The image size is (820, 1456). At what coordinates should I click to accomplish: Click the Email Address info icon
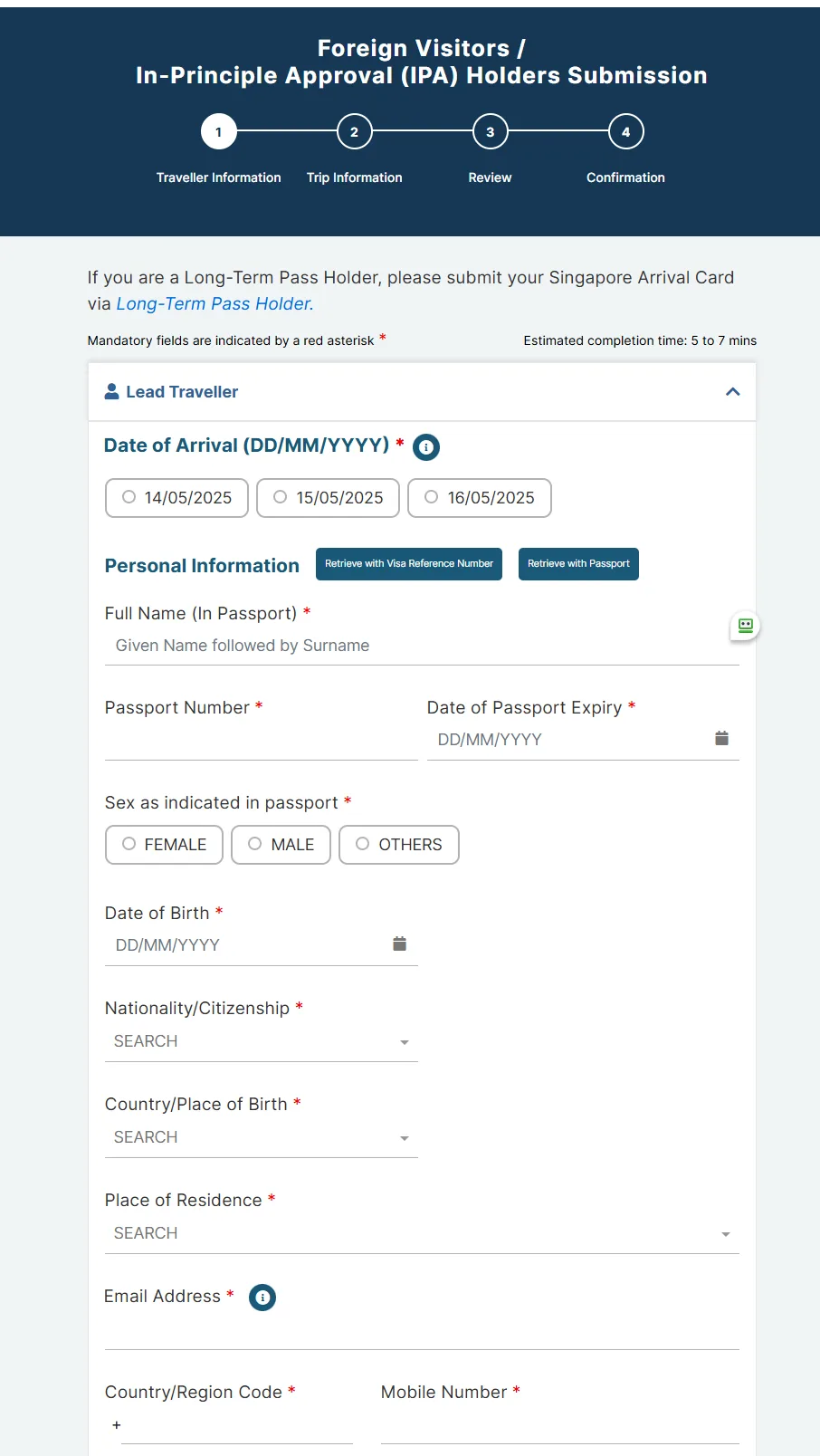point(262,1298)
